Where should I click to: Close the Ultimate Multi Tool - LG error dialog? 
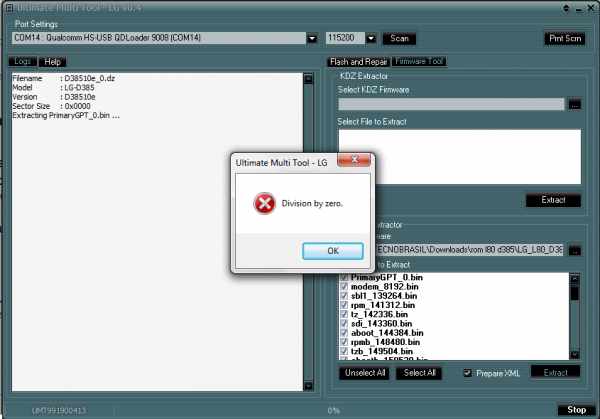point(354,160)
